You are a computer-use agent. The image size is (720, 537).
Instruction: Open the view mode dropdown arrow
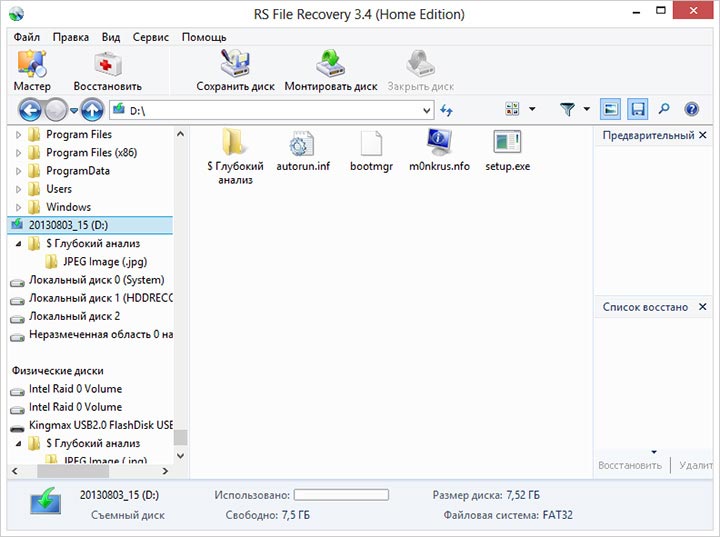click(532, 109)
